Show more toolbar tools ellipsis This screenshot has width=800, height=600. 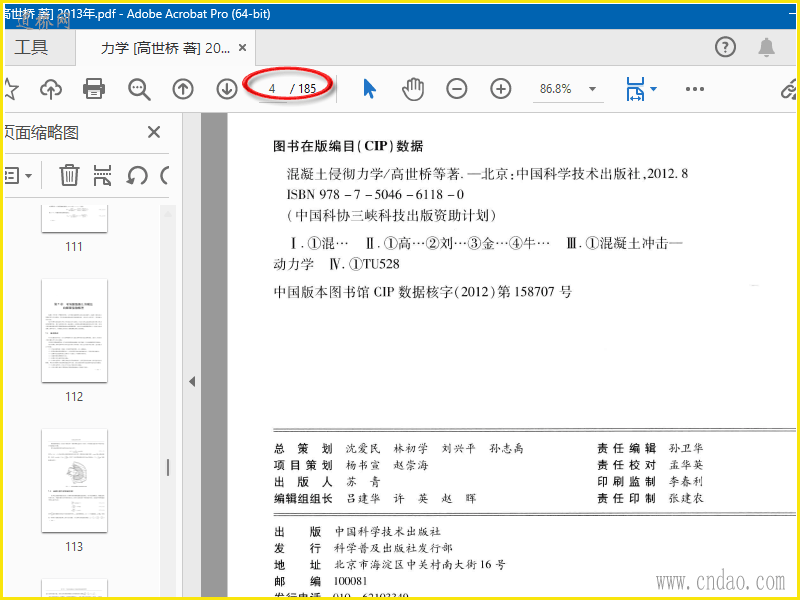tap(695, 89)
